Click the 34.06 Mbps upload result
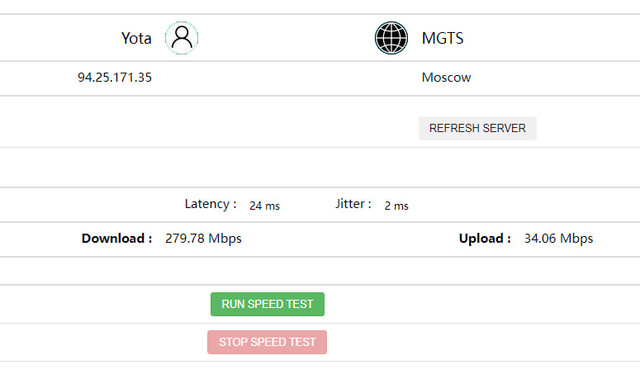 tap(558, 238)
